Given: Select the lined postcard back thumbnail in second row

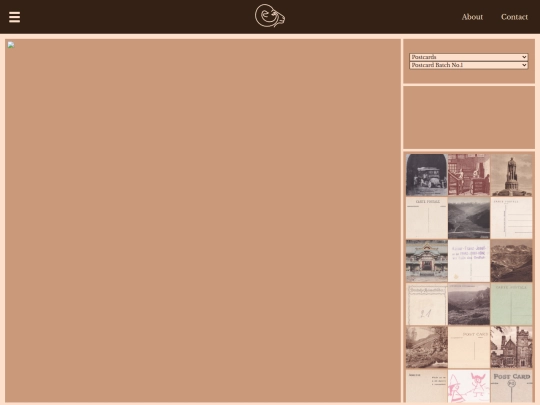Looking at the screenshot, I should (511, 218).
